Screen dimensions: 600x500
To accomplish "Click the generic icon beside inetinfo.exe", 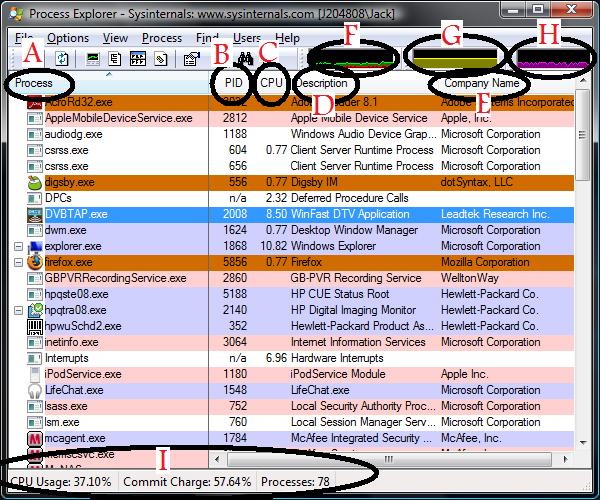I will [x=35, y=342].
